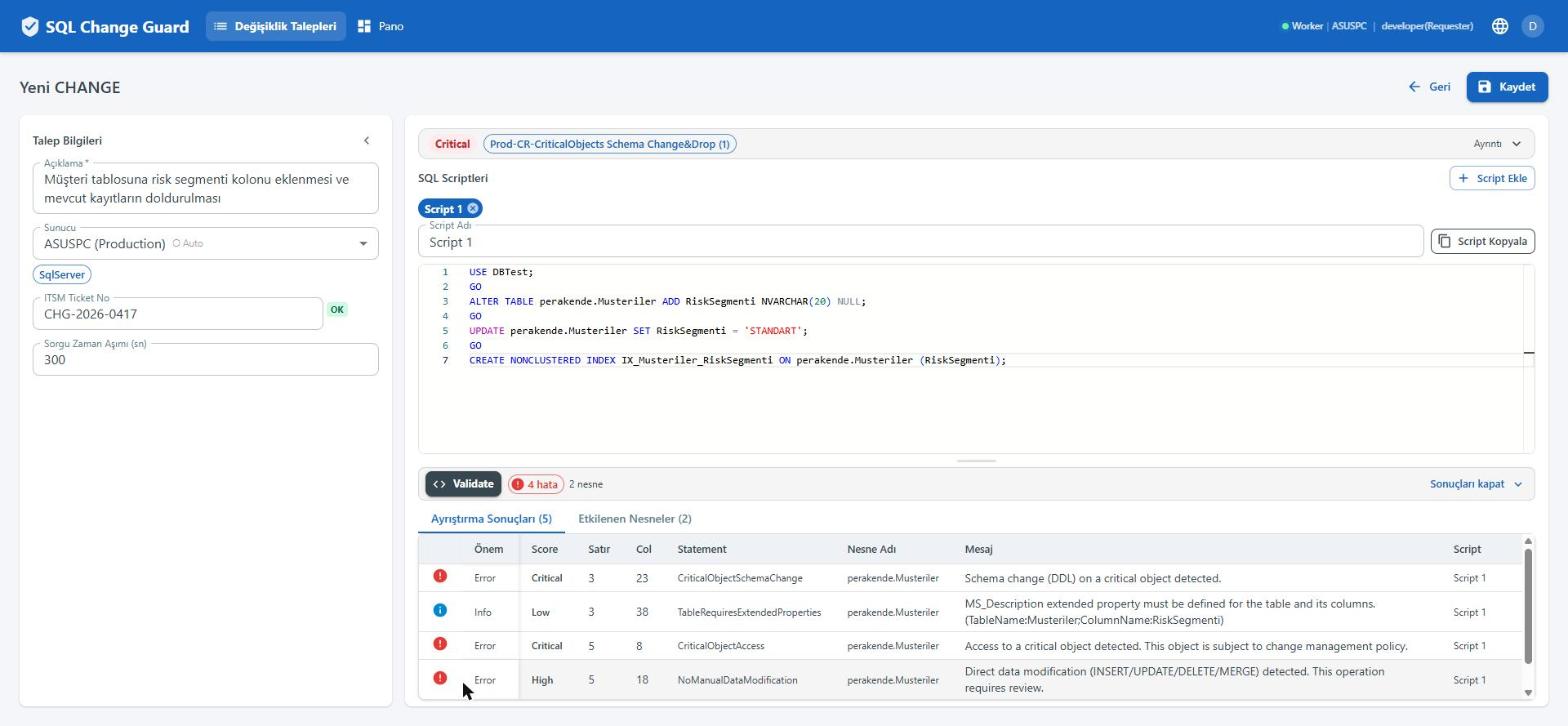Sort by Col column header

pos(643,549)
